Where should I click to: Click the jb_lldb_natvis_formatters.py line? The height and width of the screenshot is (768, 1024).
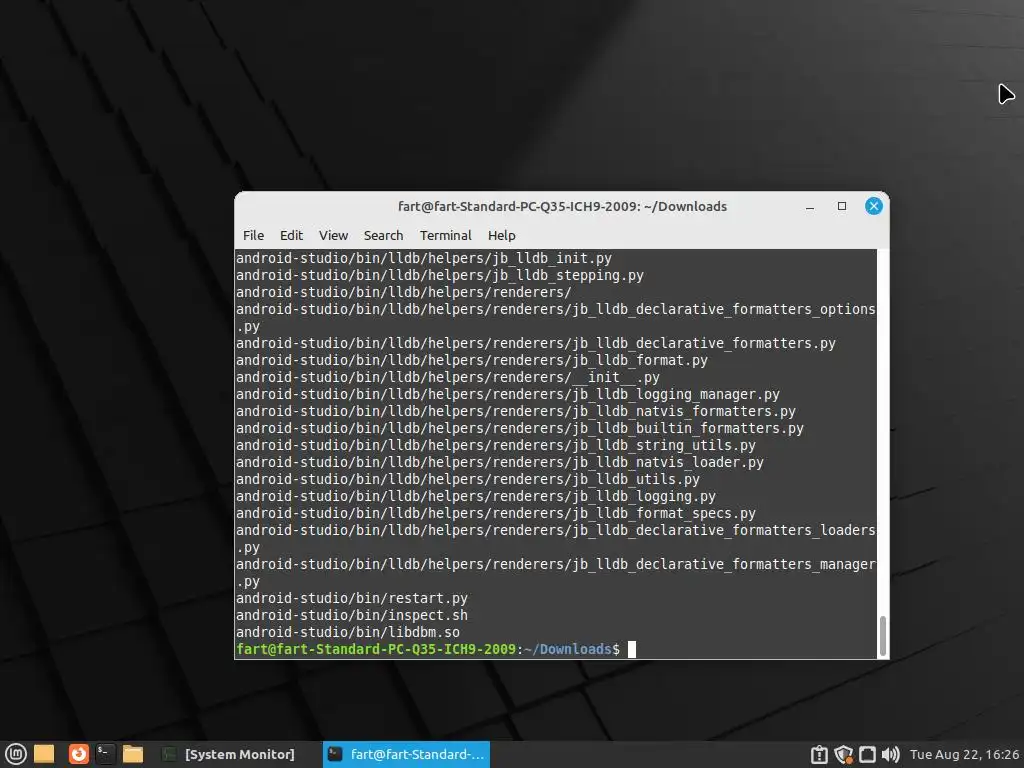[x=516, y=411]
